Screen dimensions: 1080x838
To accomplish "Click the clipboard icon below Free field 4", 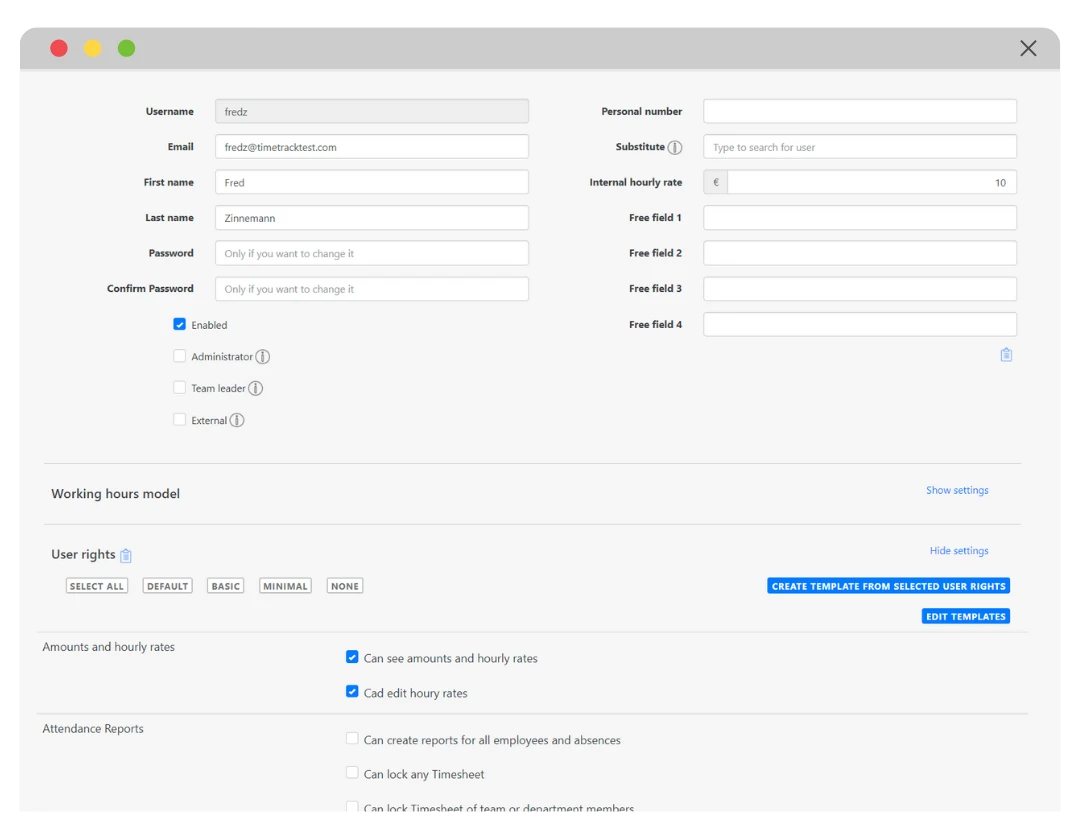I will coord(1006,354).
